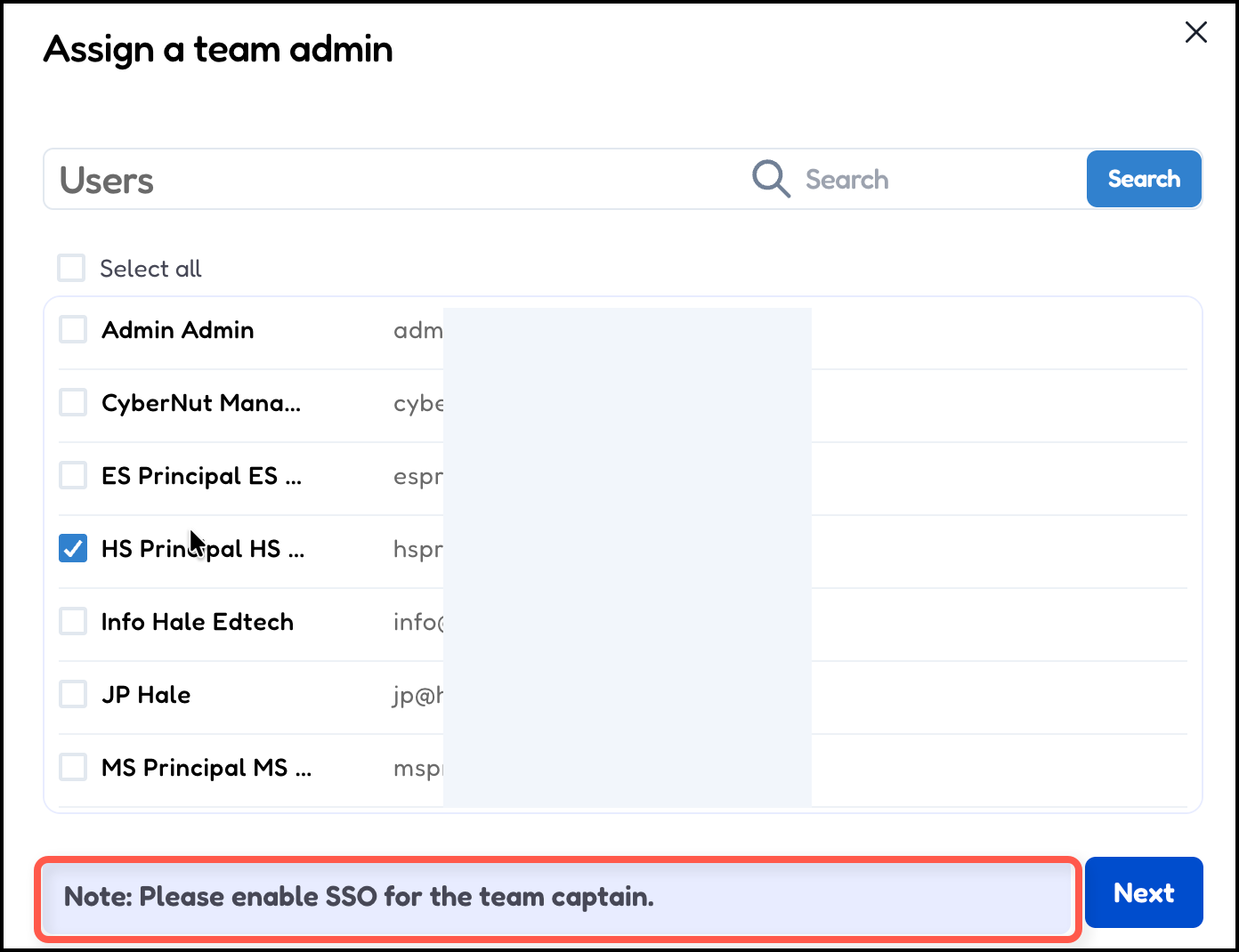Click the JP Hale user name

pyautogui.click(x=146, y=695)
